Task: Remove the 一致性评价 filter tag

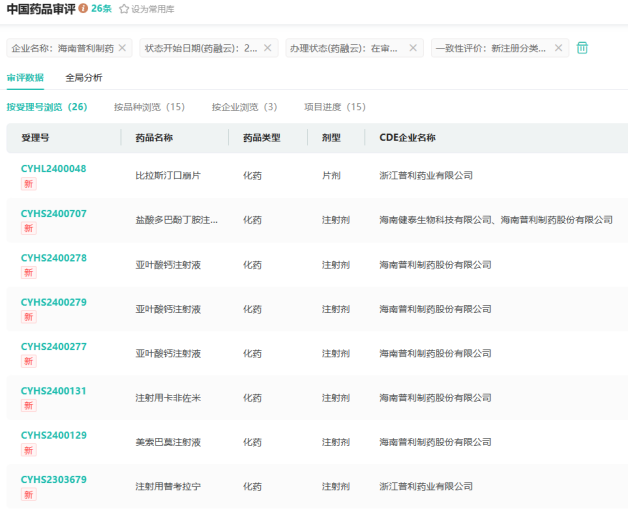Action: [558, 48]
